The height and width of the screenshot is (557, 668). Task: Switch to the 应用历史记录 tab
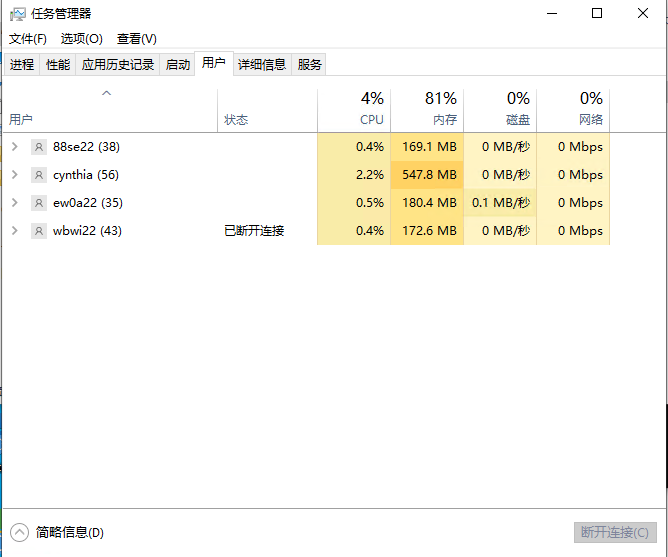tap(118, 65)
